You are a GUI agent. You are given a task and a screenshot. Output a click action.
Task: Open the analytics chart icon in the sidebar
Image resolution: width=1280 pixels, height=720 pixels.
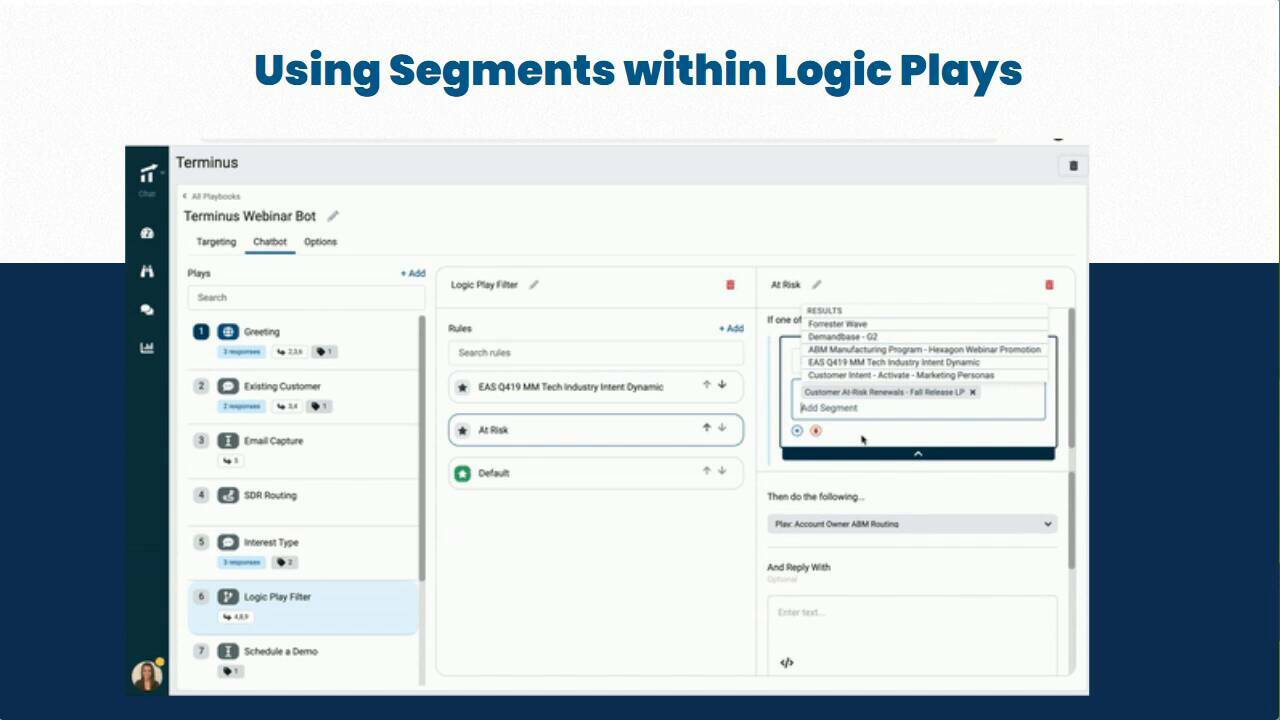pos(147,347)
